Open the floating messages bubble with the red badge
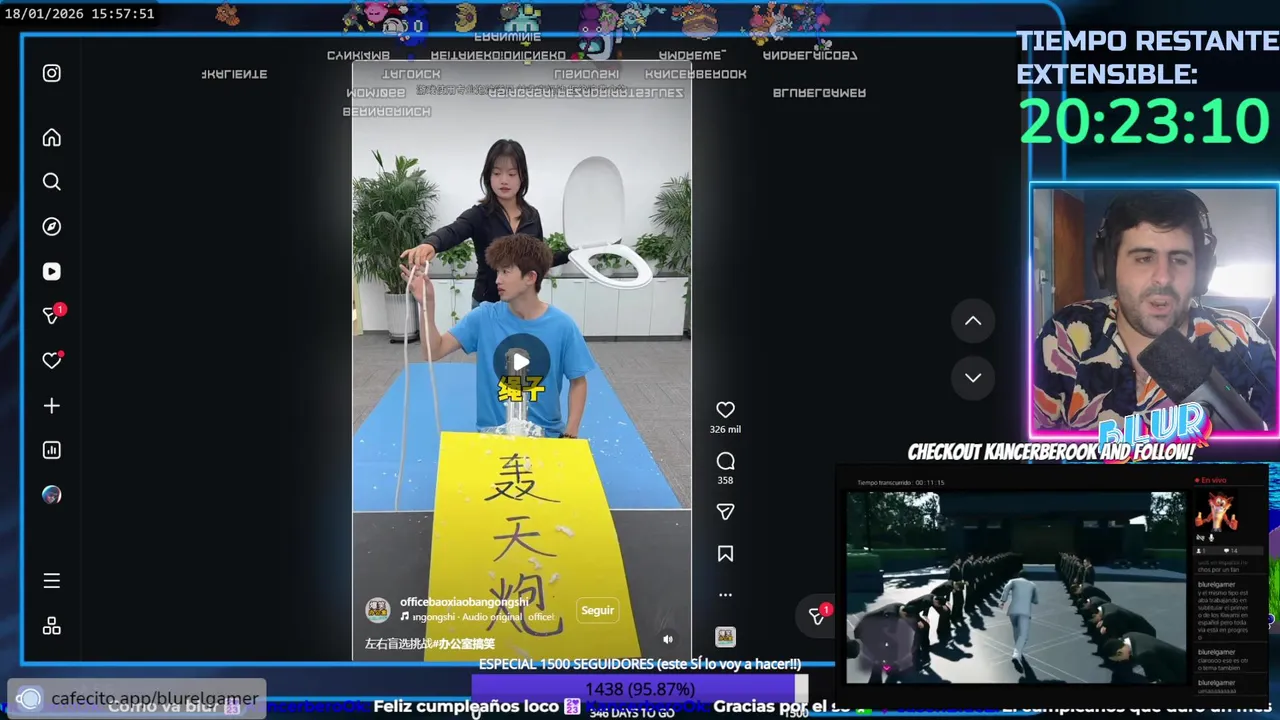 click(x=817, y=616)
